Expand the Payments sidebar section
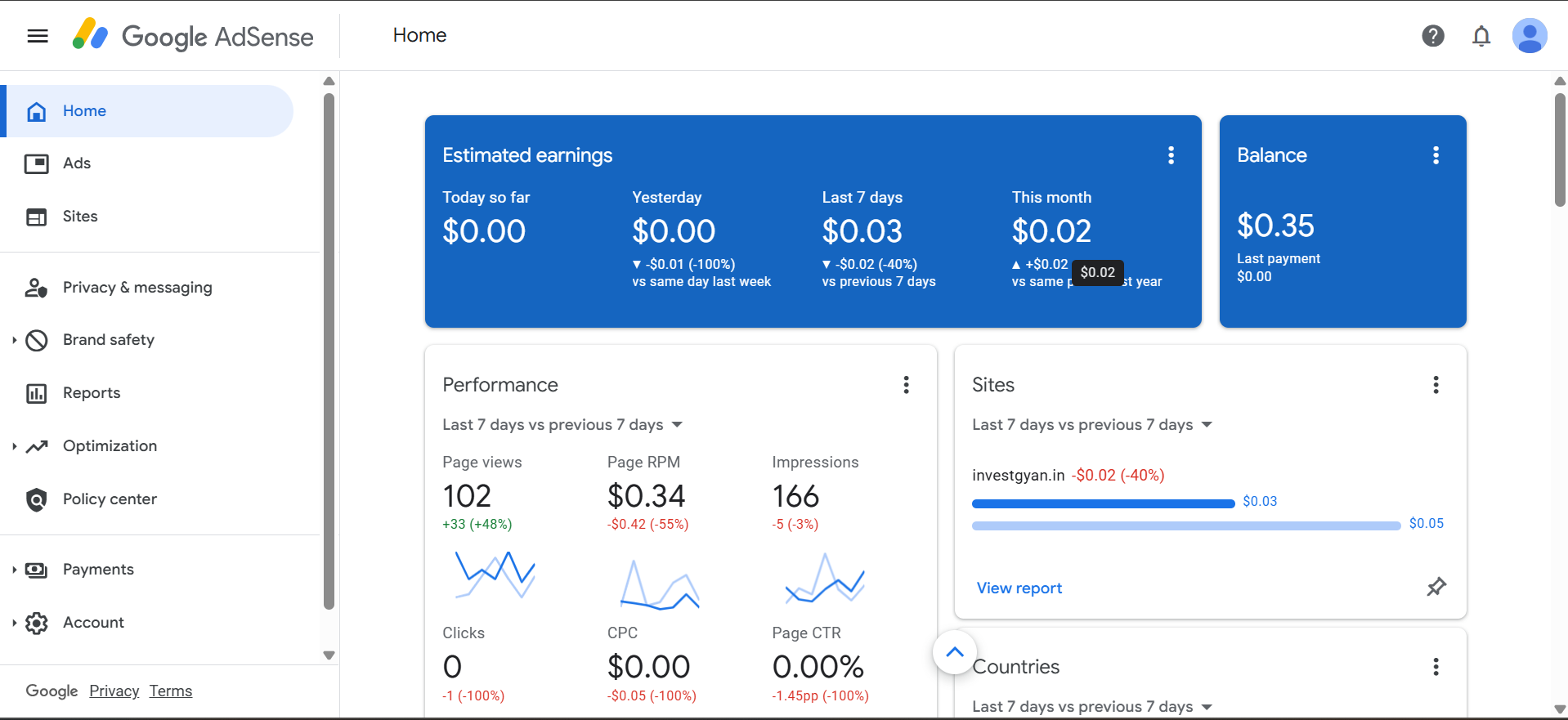Viewport: 1568px width, 720px height. (15, 570)
